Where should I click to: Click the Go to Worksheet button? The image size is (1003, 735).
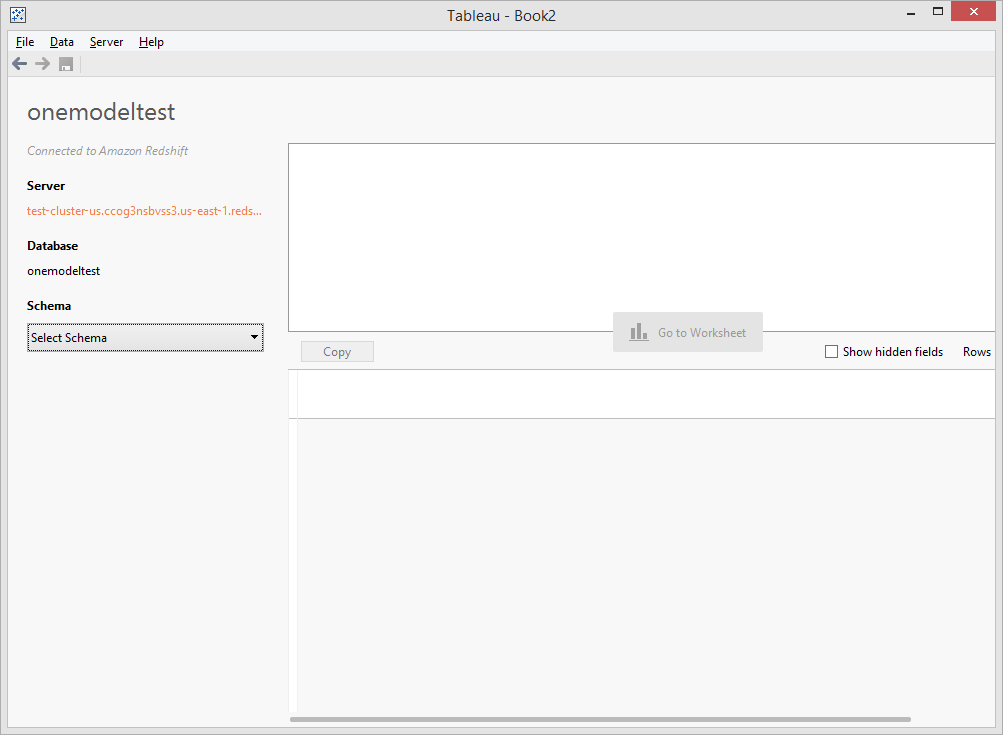coord(688,332)
